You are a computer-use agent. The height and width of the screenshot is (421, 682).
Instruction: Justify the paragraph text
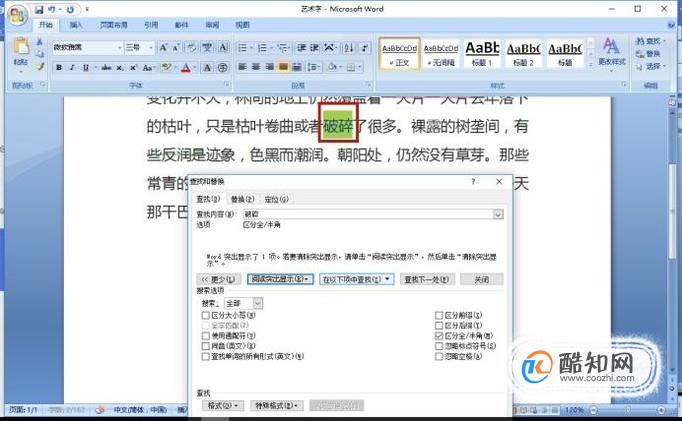click(283, 67)
